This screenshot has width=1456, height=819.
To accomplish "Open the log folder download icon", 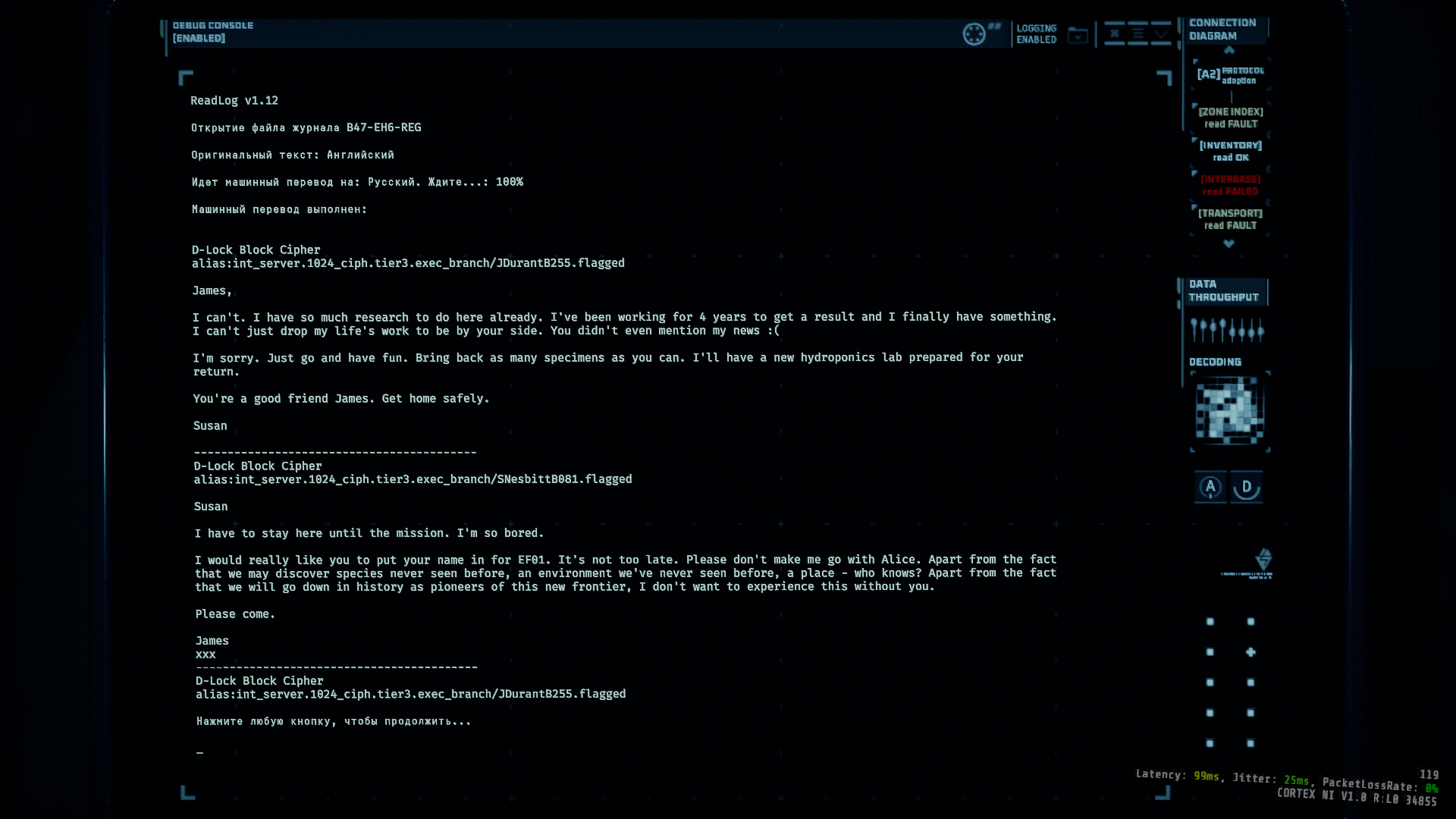I will 1078,35.
